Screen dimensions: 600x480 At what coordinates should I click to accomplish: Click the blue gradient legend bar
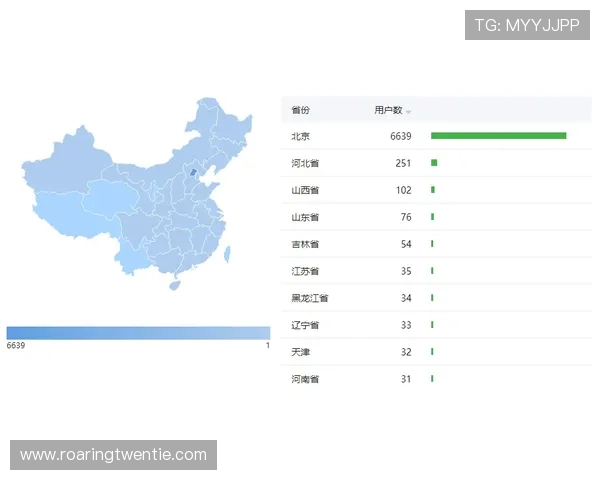tap(139, 333)
